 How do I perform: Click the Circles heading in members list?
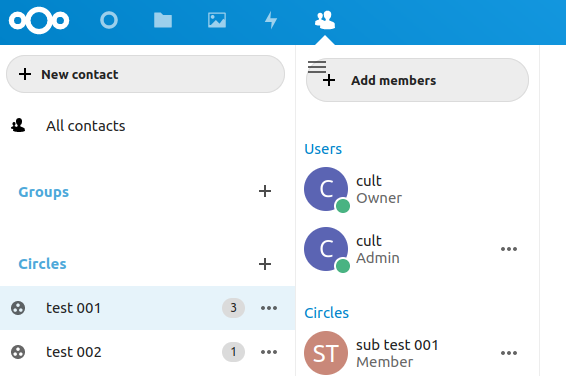click(x=327, y=313)
